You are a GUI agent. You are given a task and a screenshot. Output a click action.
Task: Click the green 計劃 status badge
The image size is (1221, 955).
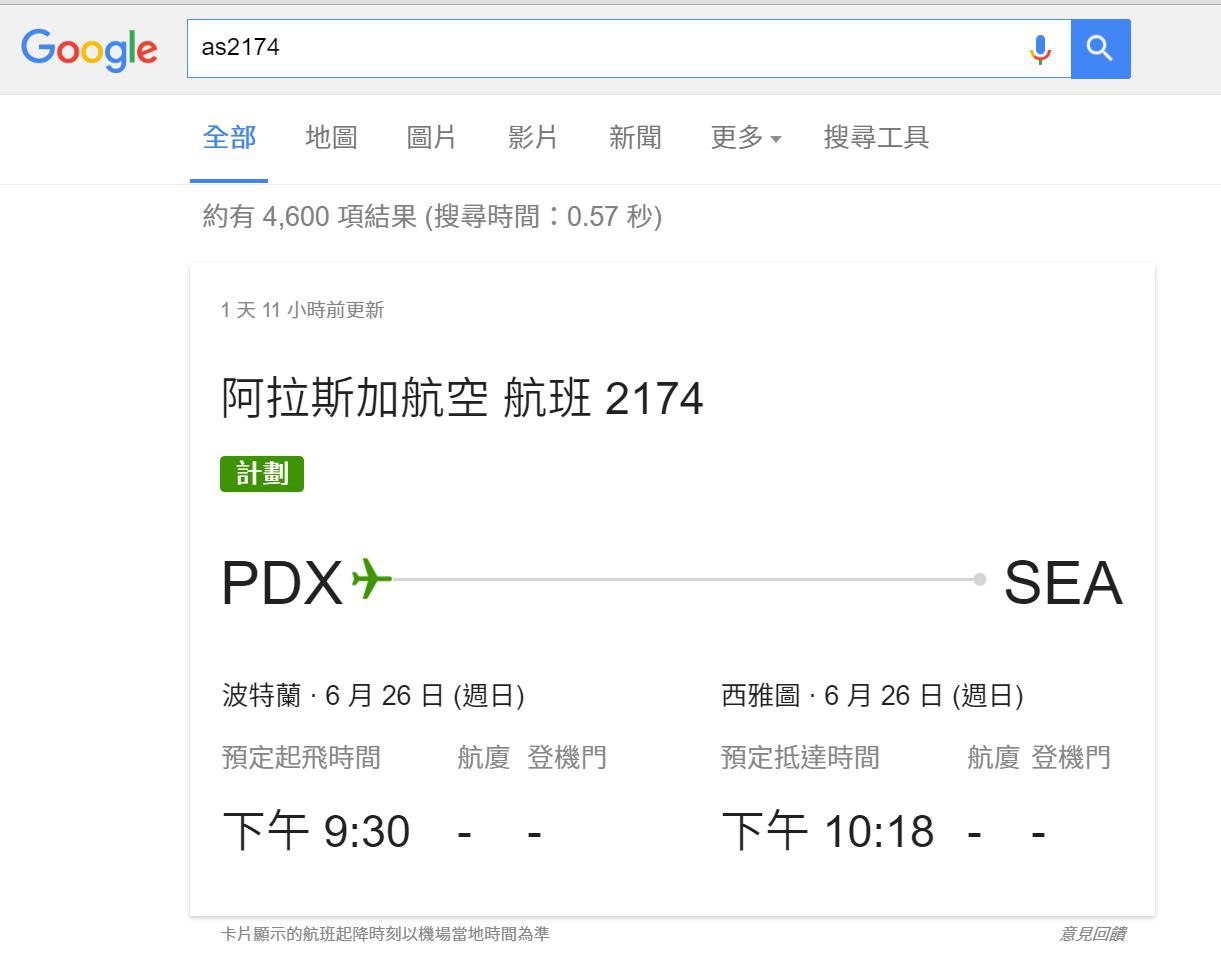(x=262, y=474)
